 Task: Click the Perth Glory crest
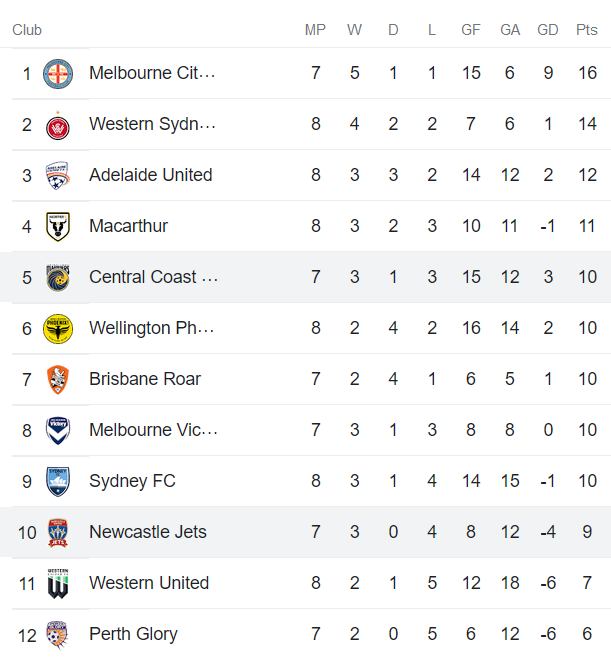(58, 634)
